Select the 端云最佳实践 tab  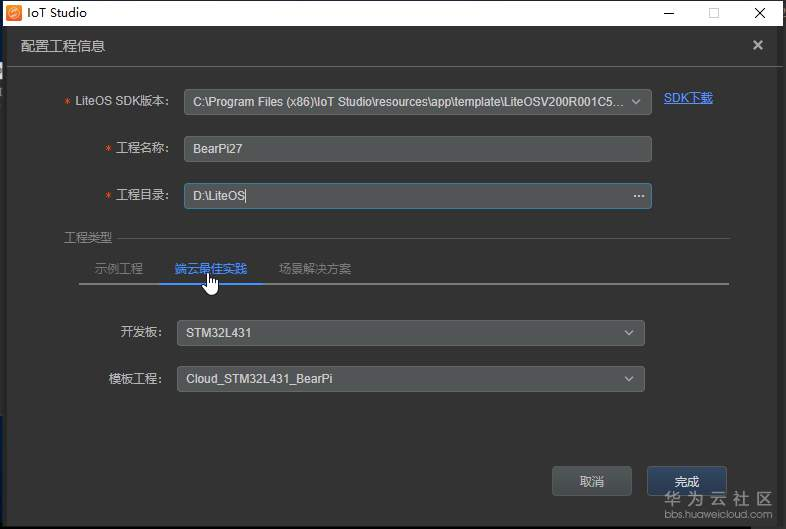pos(211,269)
